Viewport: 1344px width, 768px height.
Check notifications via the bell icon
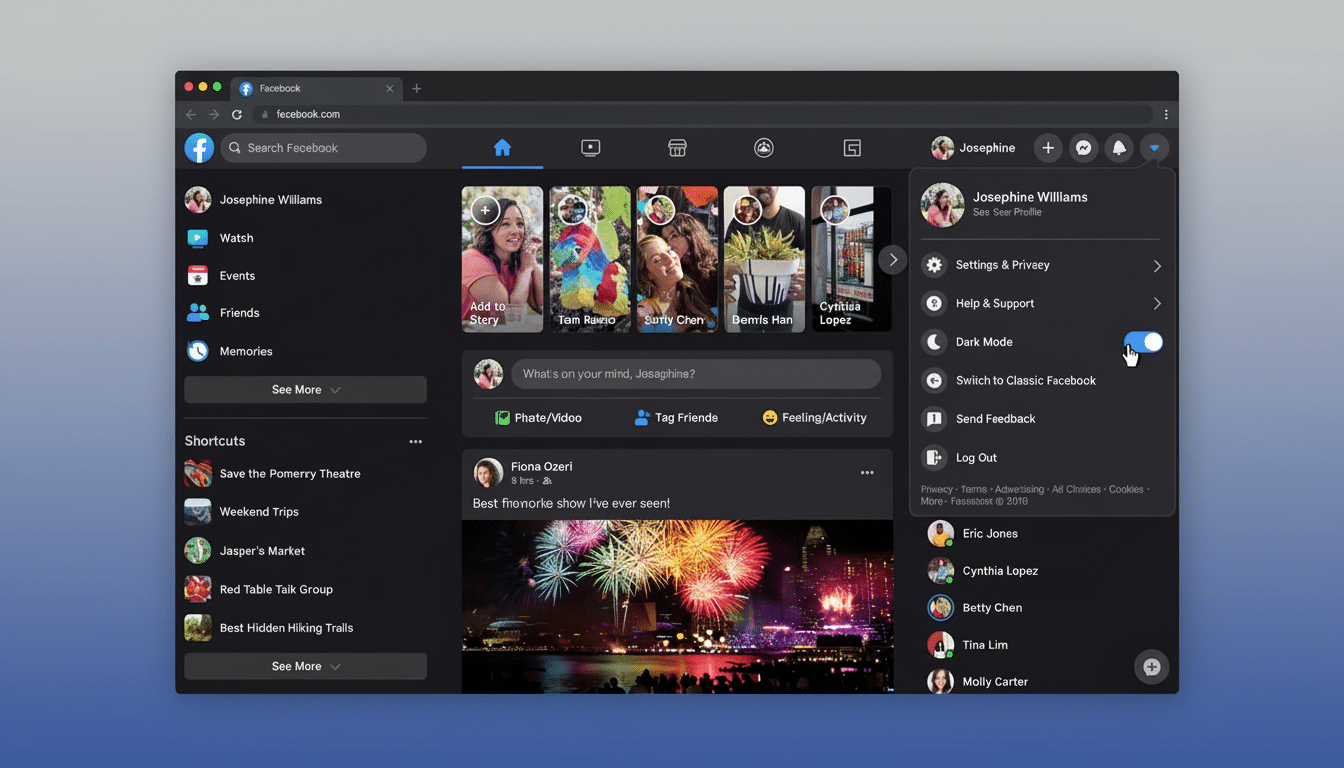coord(1118,147)
